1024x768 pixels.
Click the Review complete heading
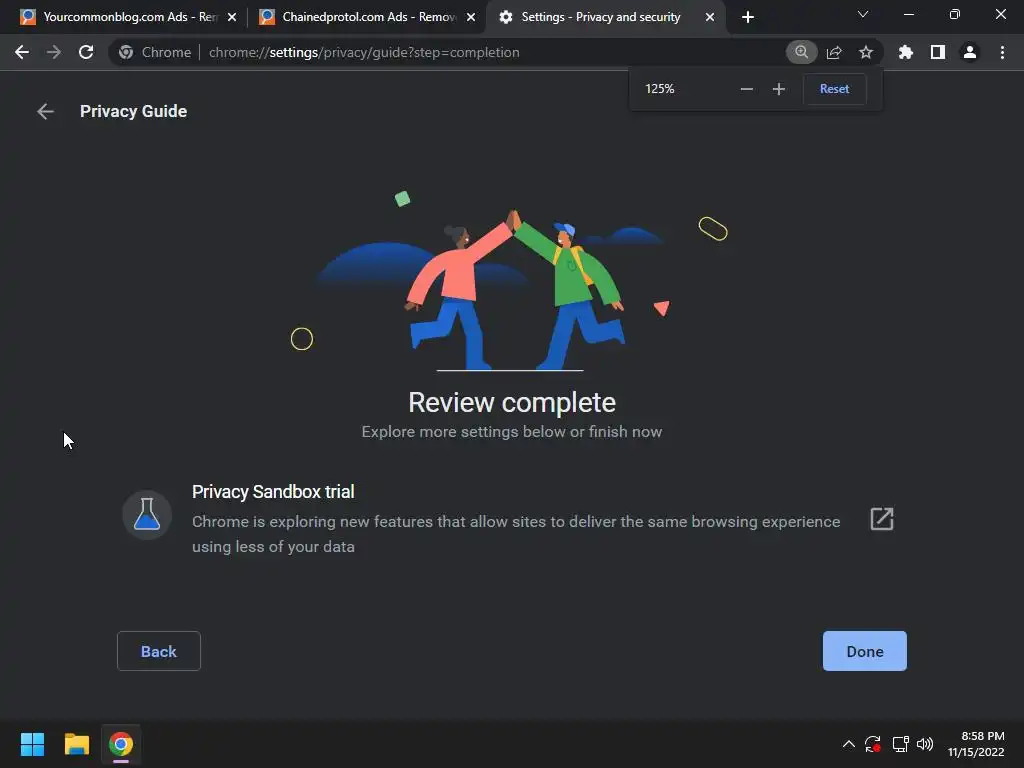(x=512, y=402)
